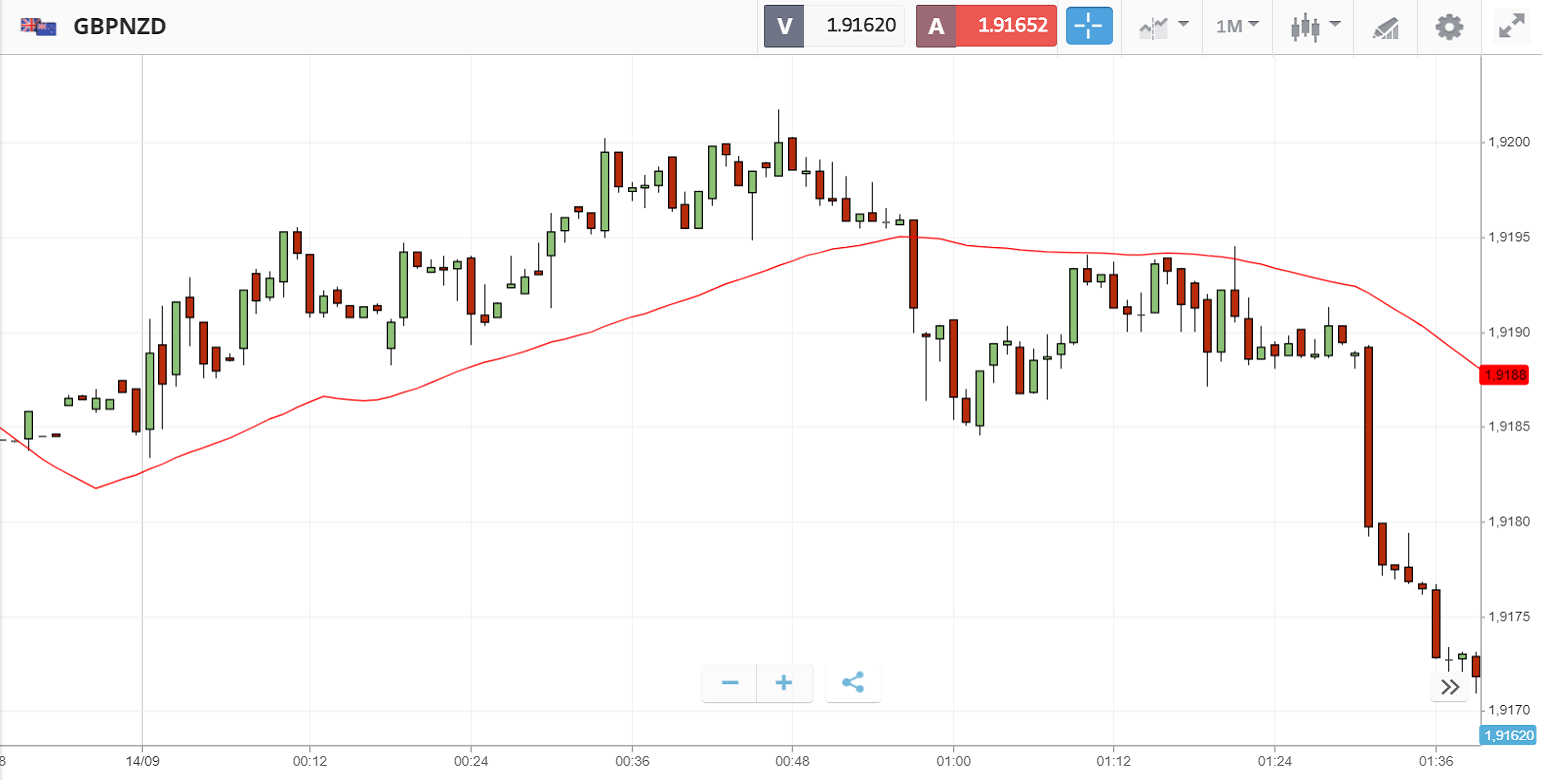Select the drawing tools pencil icon
The width and height of the screenshot is (1542, 780).
coord(1386,27)
